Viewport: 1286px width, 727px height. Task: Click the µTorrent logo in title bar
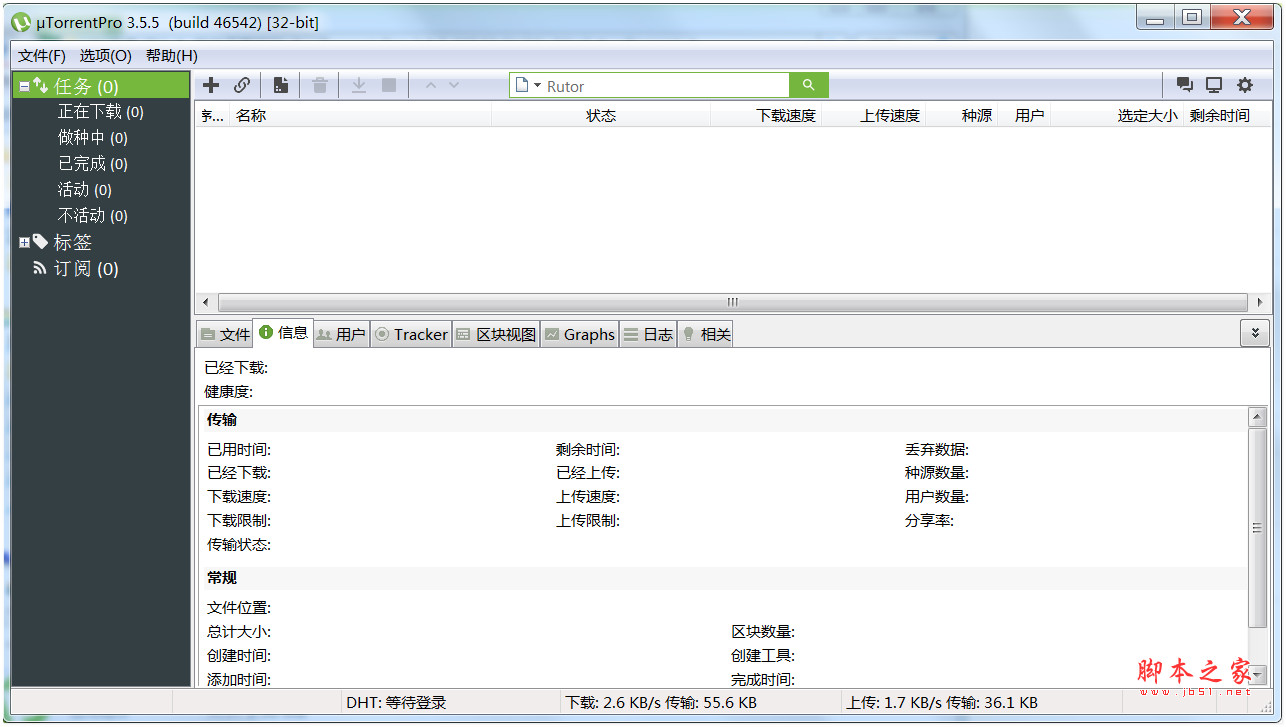20,21
